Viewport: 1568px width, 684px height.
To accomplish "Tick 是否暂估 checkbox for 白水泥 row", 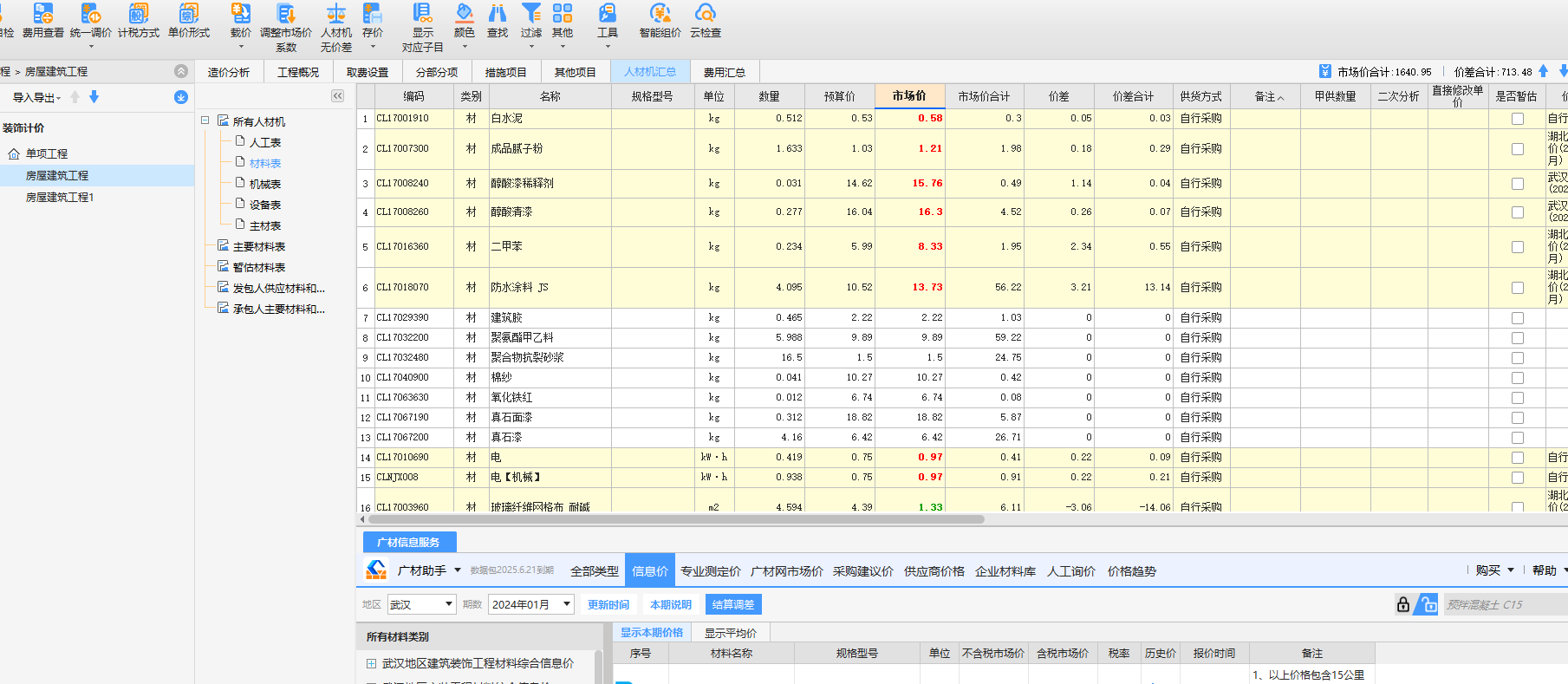I will coord(1518,119).
